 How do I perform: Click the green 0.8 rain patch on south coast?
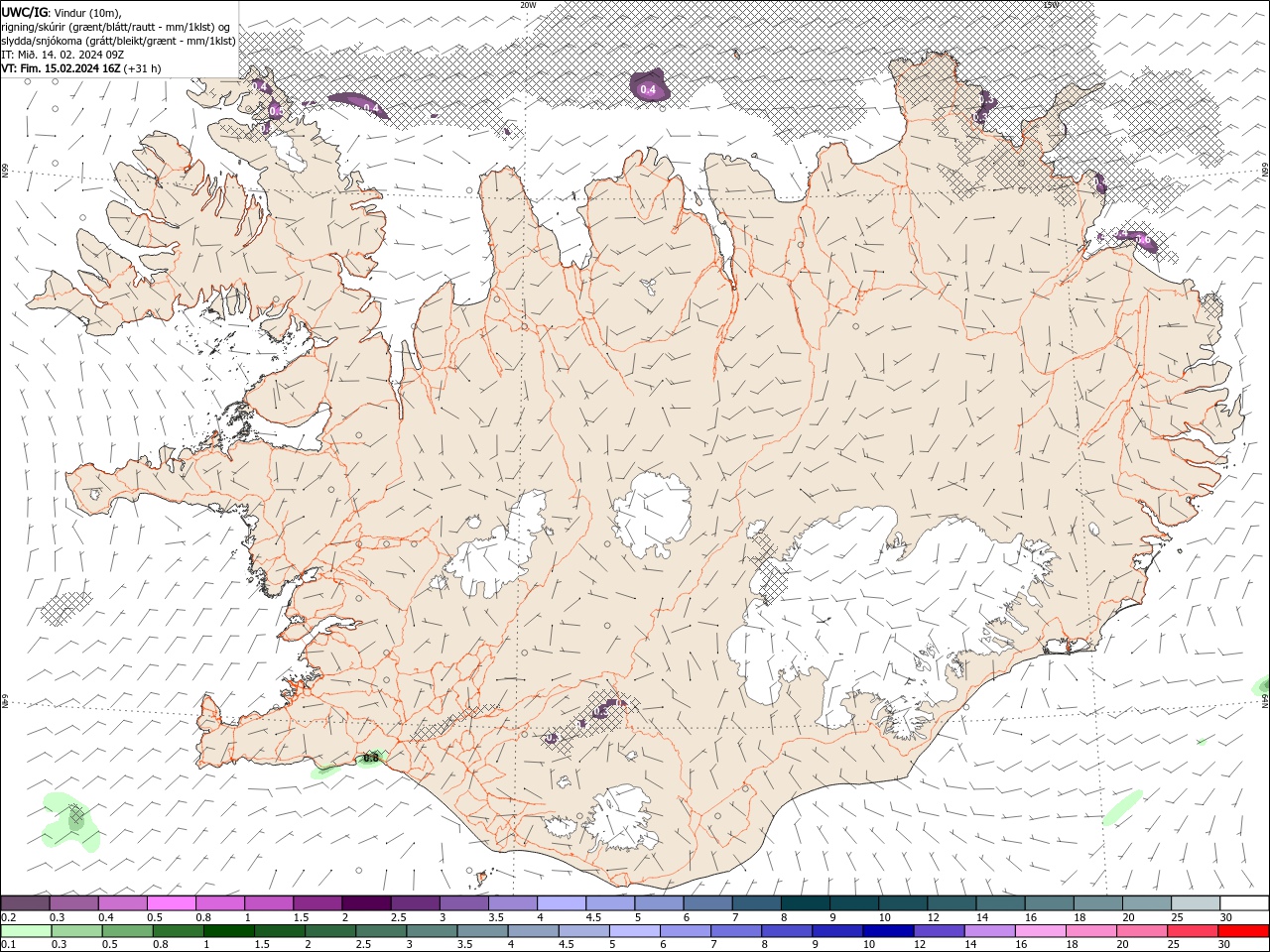pos(370,759)
